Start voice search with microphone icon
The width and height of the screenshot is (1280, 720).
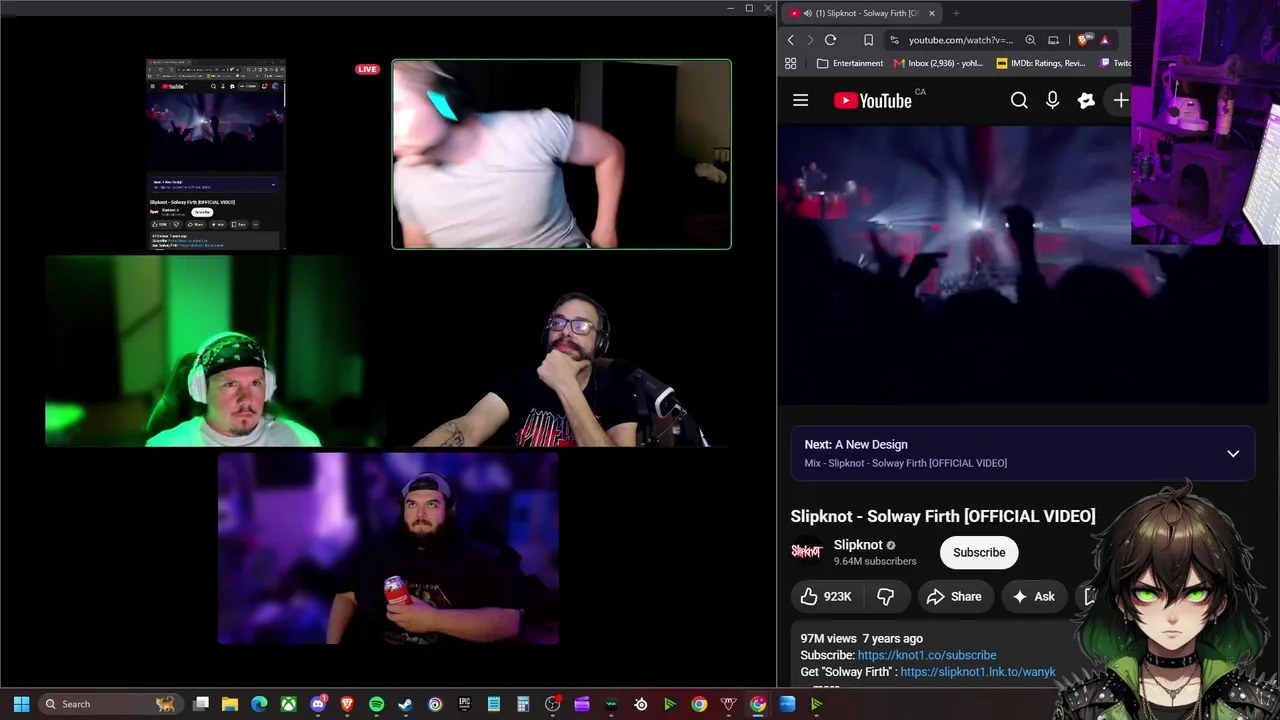(x=1052, y=100)
